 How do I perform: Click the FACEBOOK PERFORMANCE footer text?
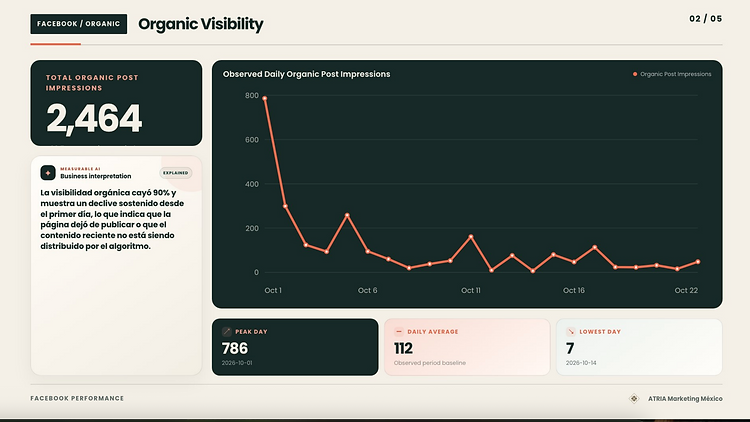pyautogui.click(x=77, y=398)
